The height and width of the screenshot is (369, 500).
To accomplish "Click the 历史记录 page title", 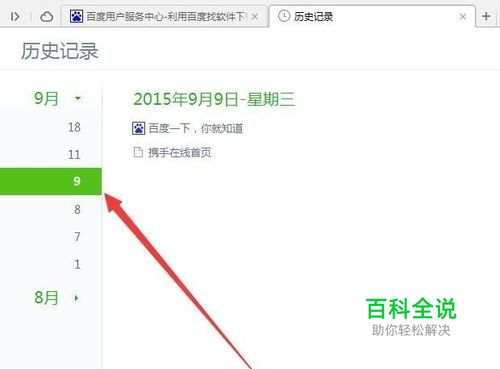I will pos(60,51).
